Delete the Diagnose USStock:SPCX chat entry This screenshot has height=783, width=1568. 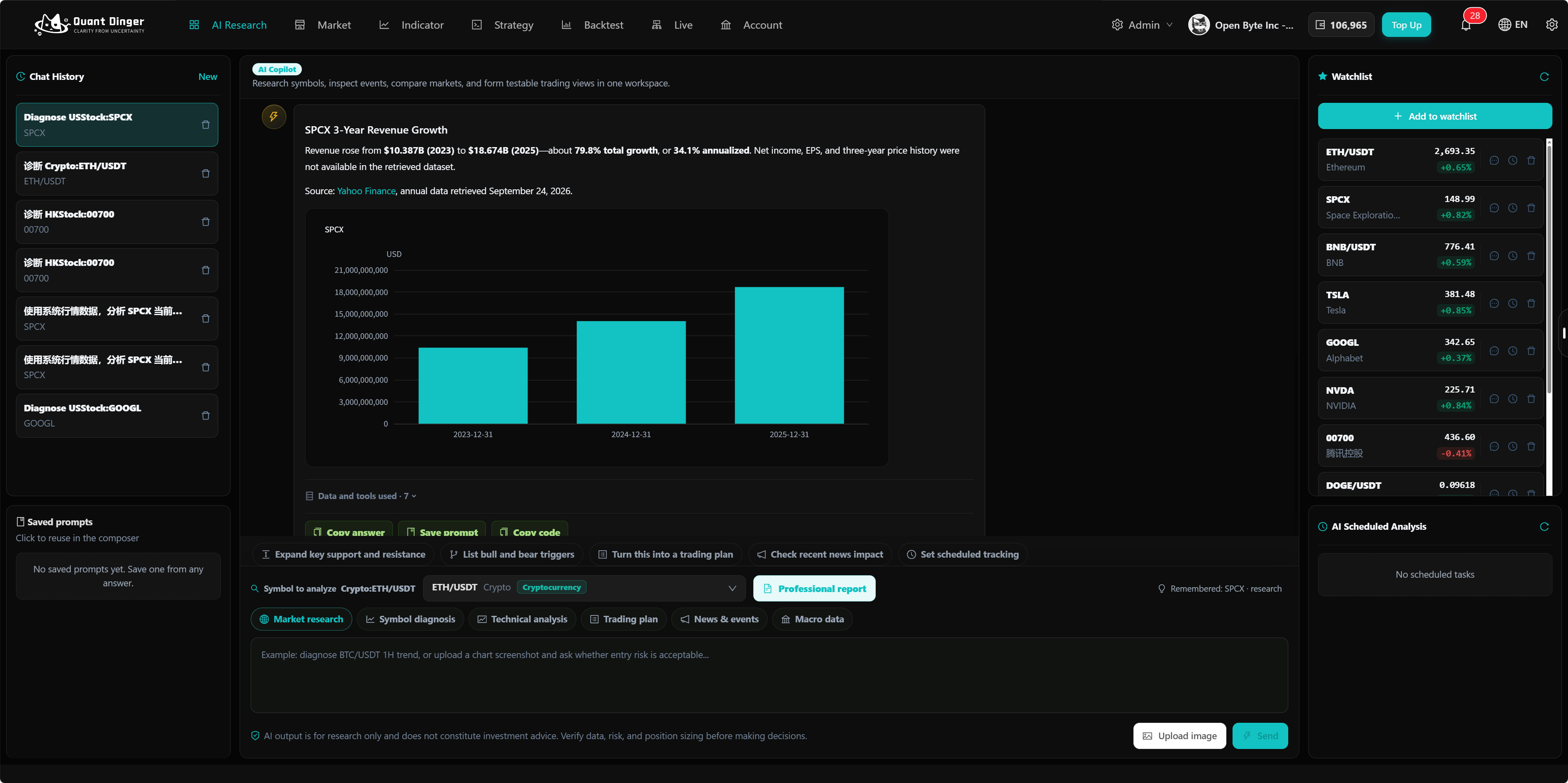(x=206, y=125)
